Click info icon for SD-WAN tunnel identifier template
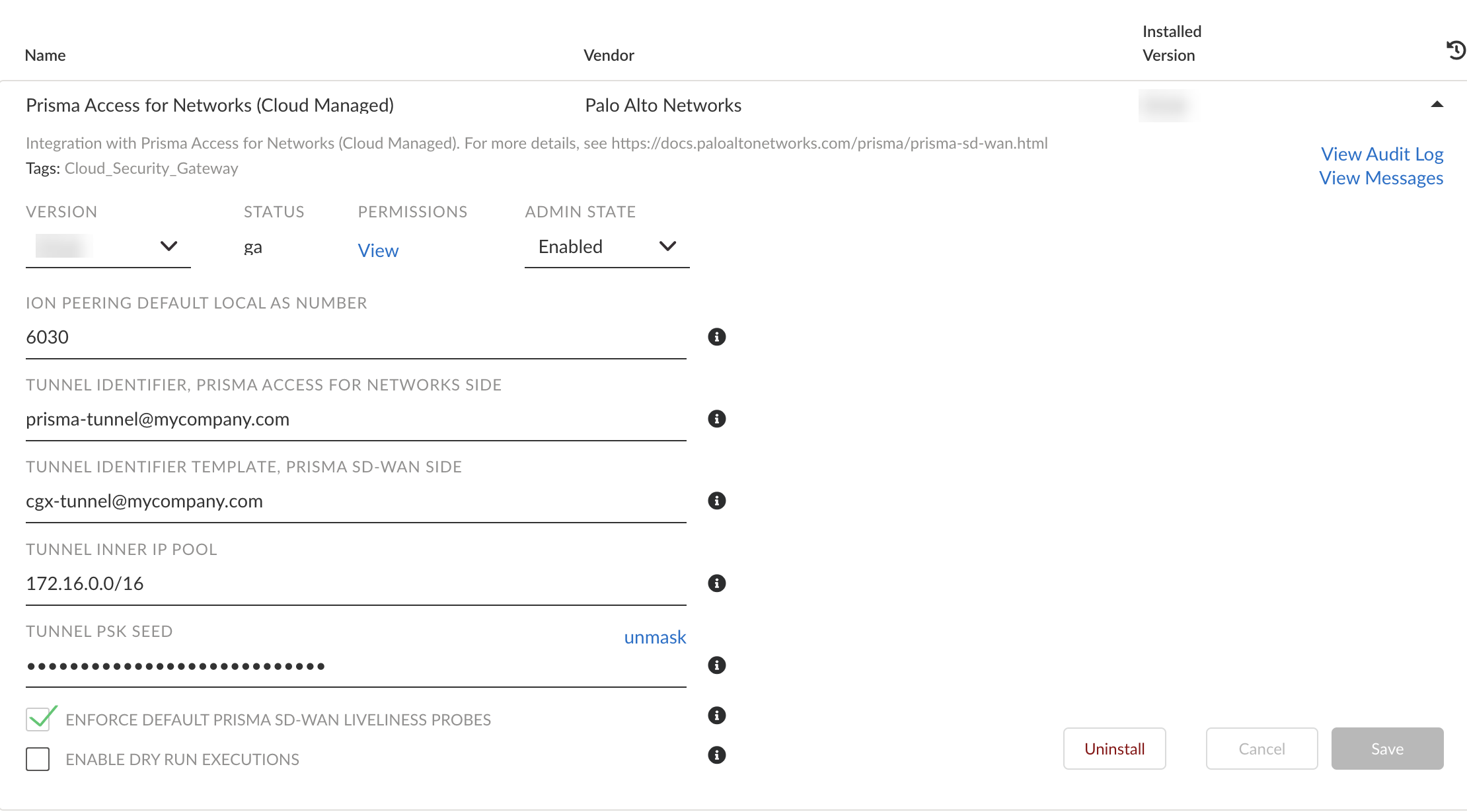This screenshot has width=1467, height=812. (716, 501)
